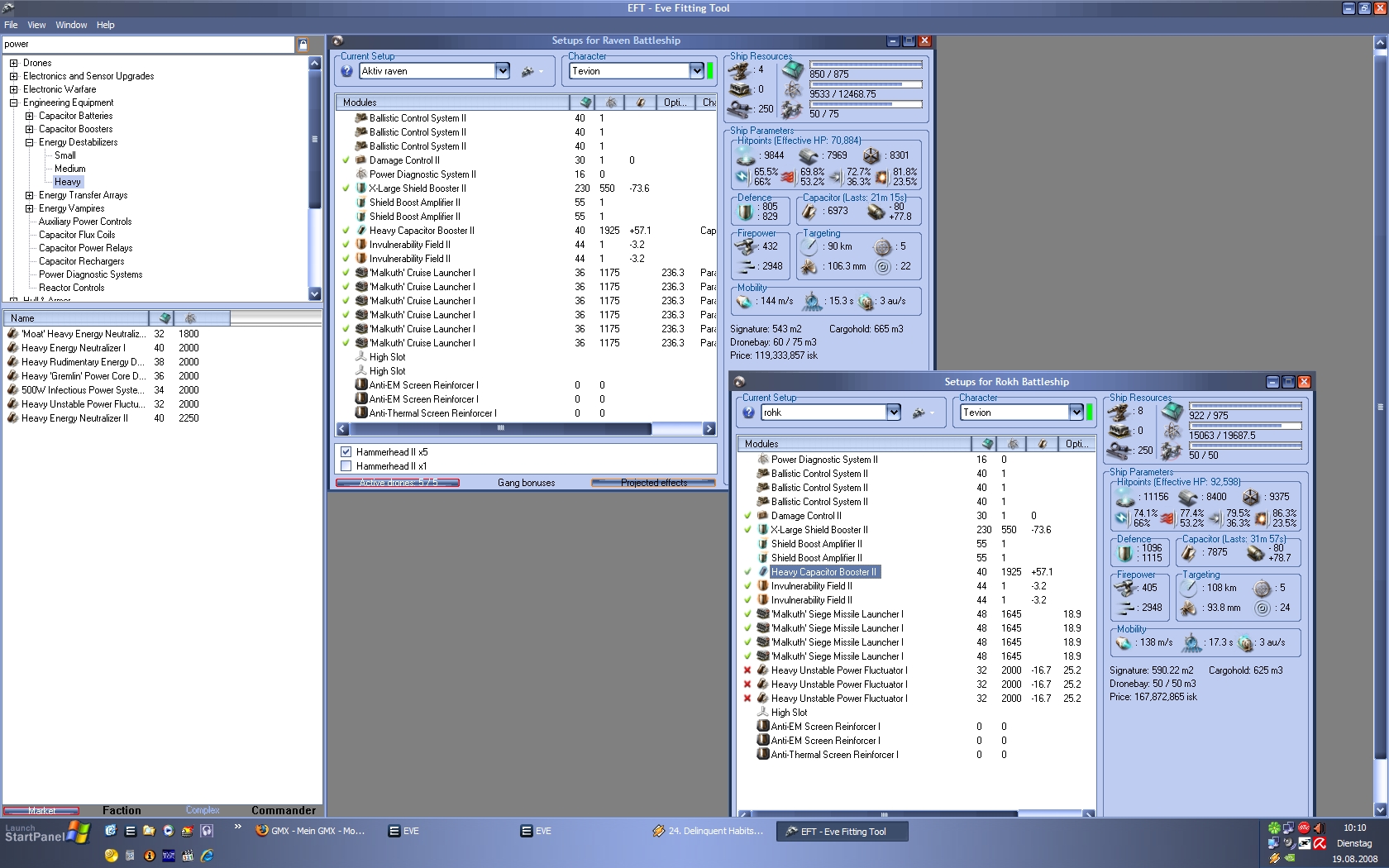Screen dimensions: 1389x868
Task: Click the Gang bonuses button
Action: (x=526, y=483)
